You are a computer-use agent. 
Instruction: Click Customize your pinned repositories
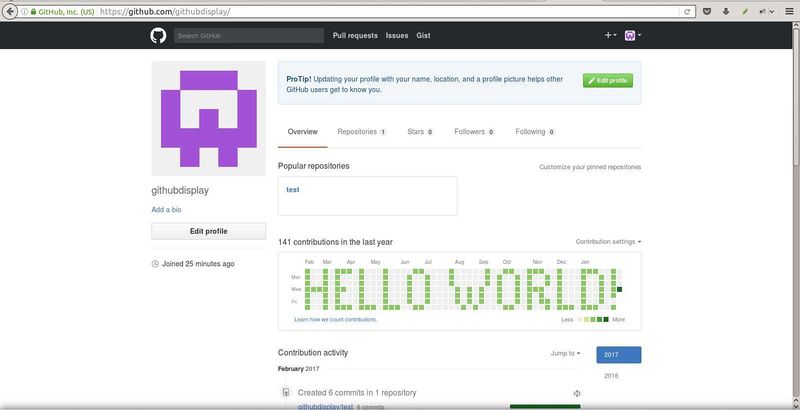tap(590, 167)
